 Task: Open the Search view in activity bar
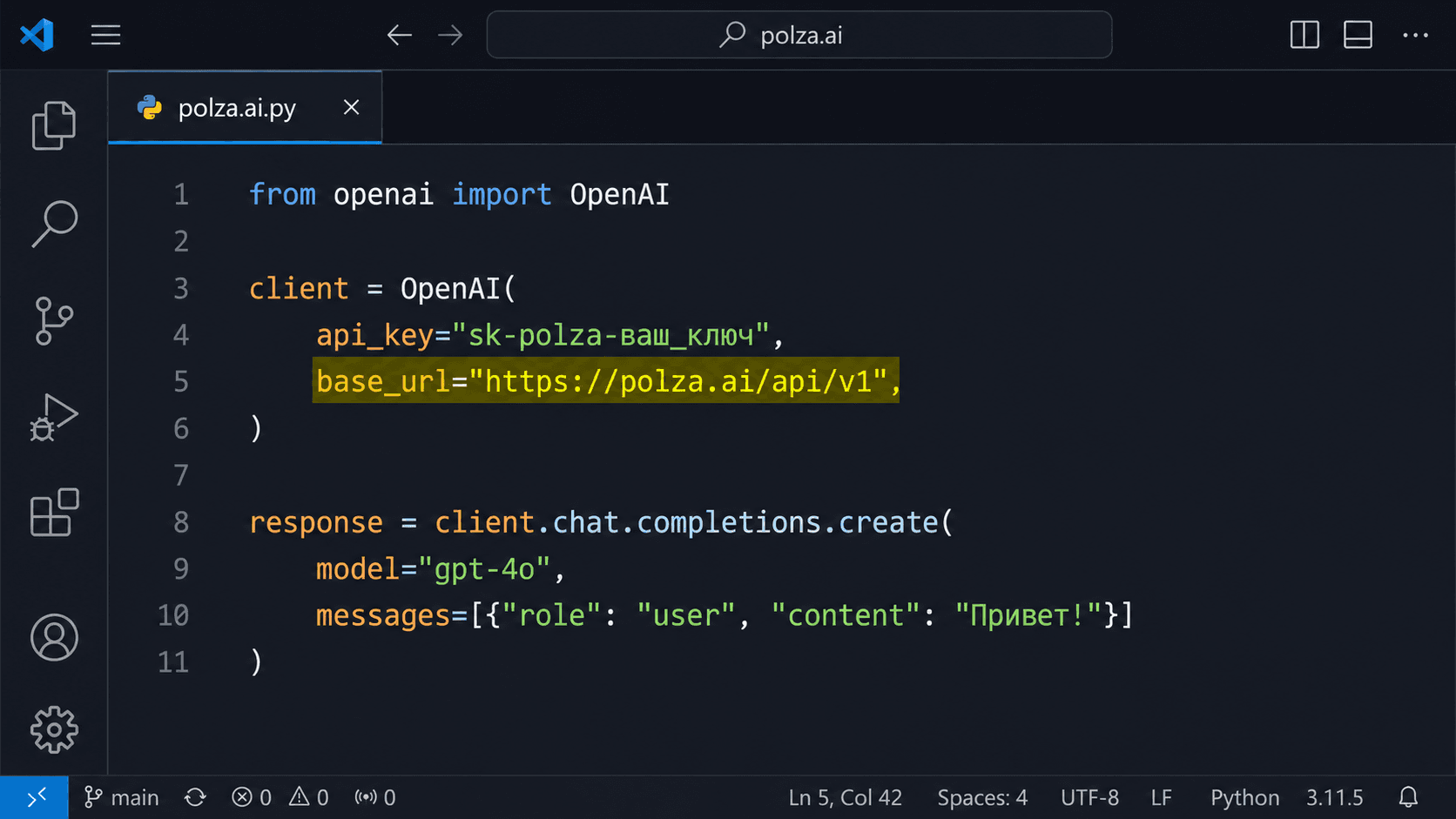[x=54, y=224]
